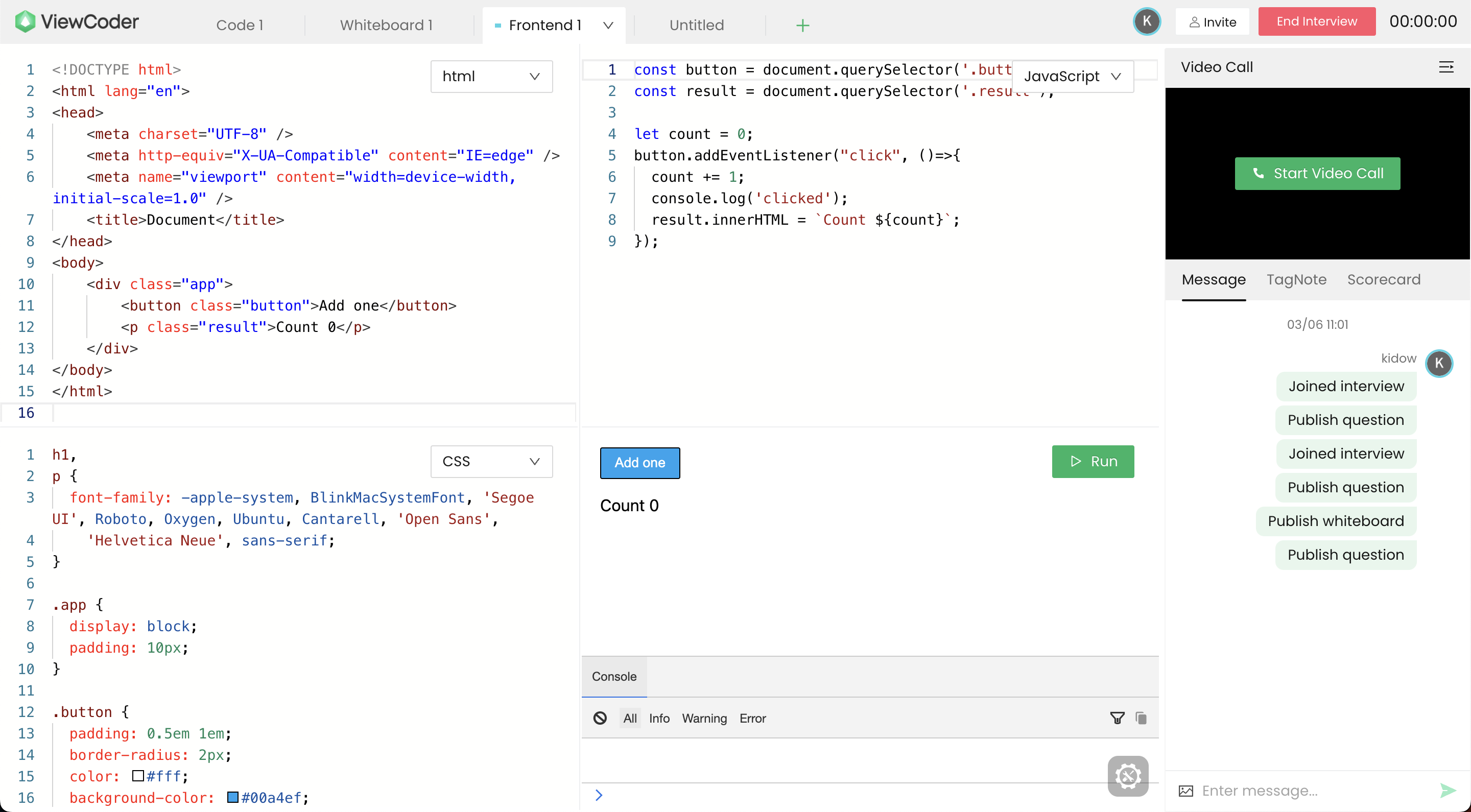Click the 'console.log('clicked');' JS line
1471x812 pixels.
[749, 198]
